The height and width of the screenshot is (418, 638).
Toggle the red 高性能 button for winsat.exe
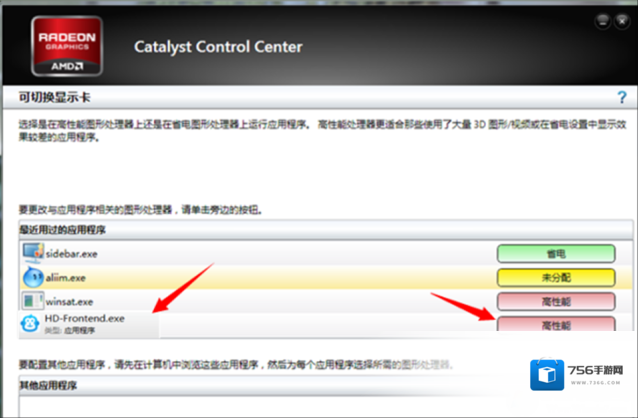pyautogui.click(x=556, y=302)
